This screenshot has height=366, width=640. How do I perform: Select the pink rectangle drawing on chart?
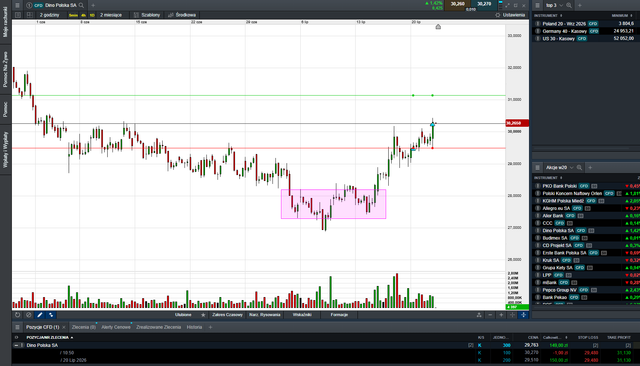click(x=333, y=204)
